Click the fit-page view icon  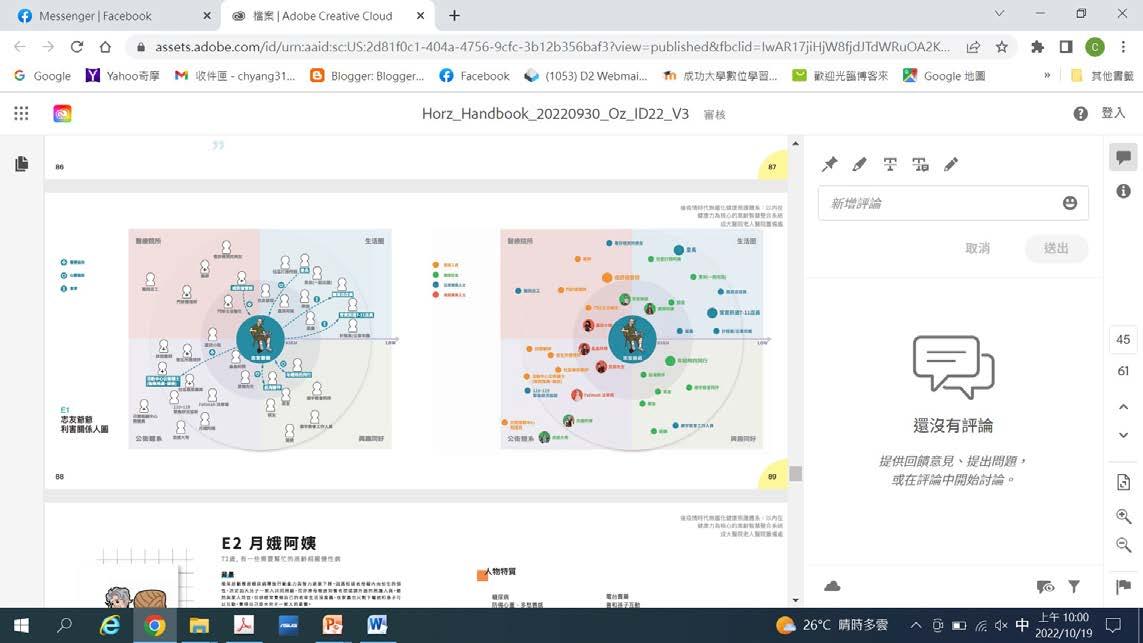point(1123,483)
